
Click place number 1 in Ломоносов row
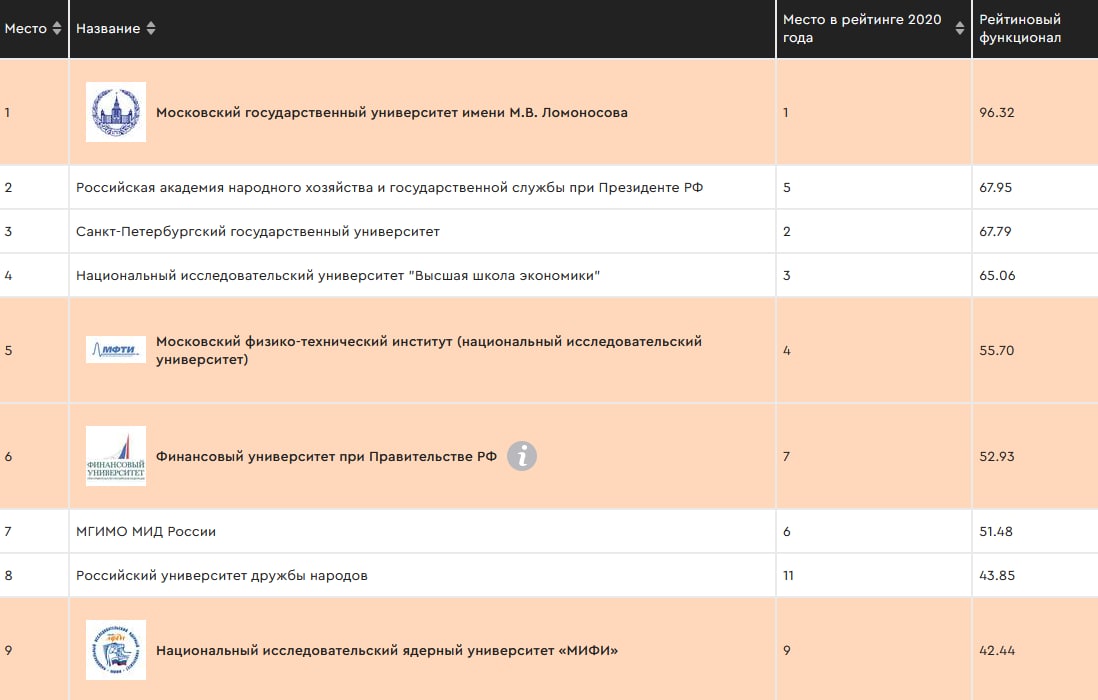tap(7, 113)
